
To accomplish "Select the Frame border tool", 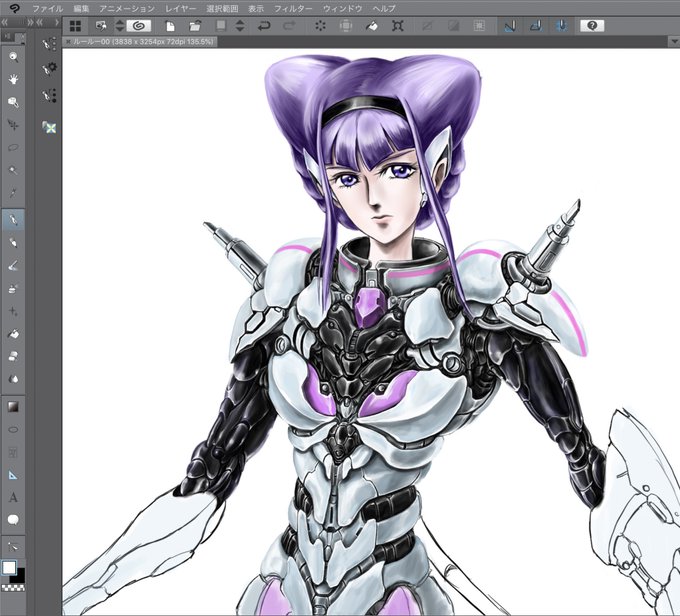I will 13,452.
